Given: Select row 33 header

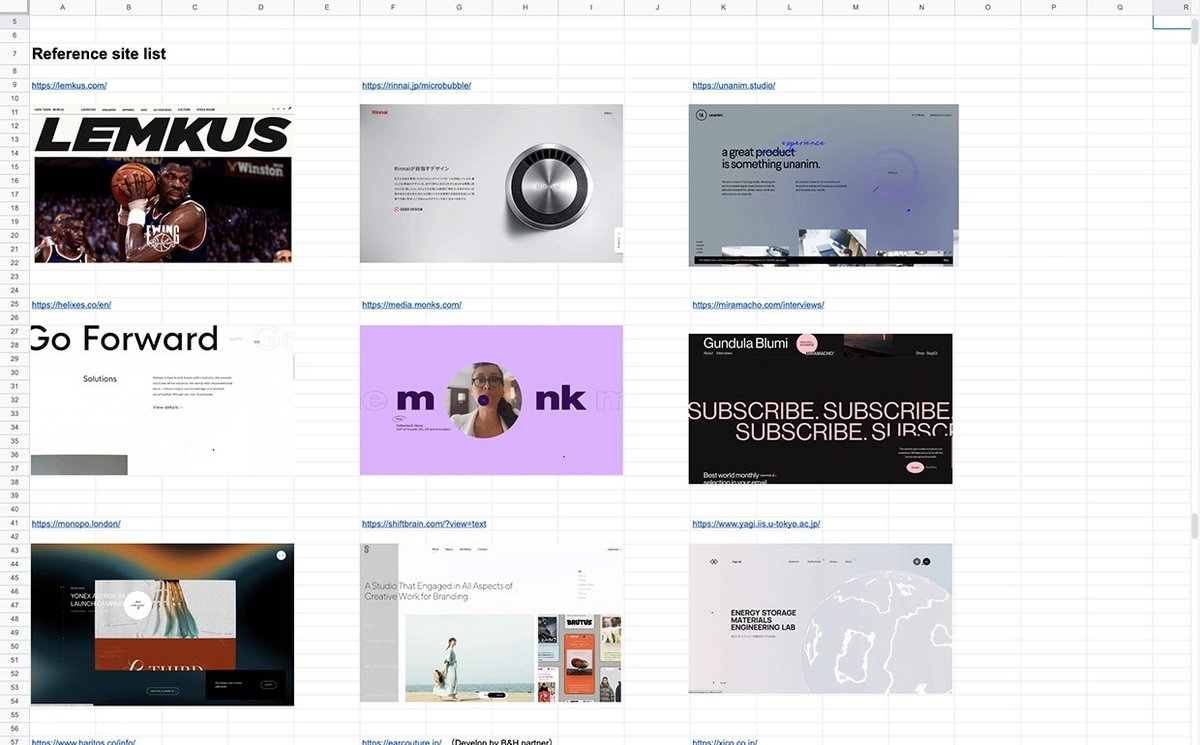Looking at the screenshot, I should [15, 414].
